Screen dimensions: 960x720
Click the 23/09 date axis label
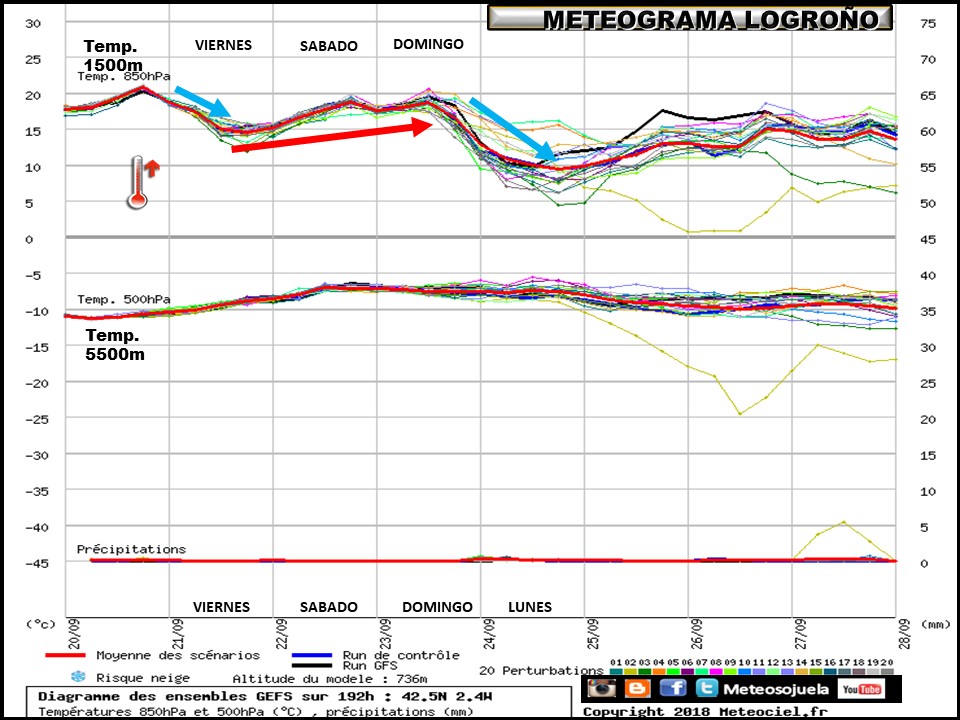pyautogui.click(x=386, y=634)
